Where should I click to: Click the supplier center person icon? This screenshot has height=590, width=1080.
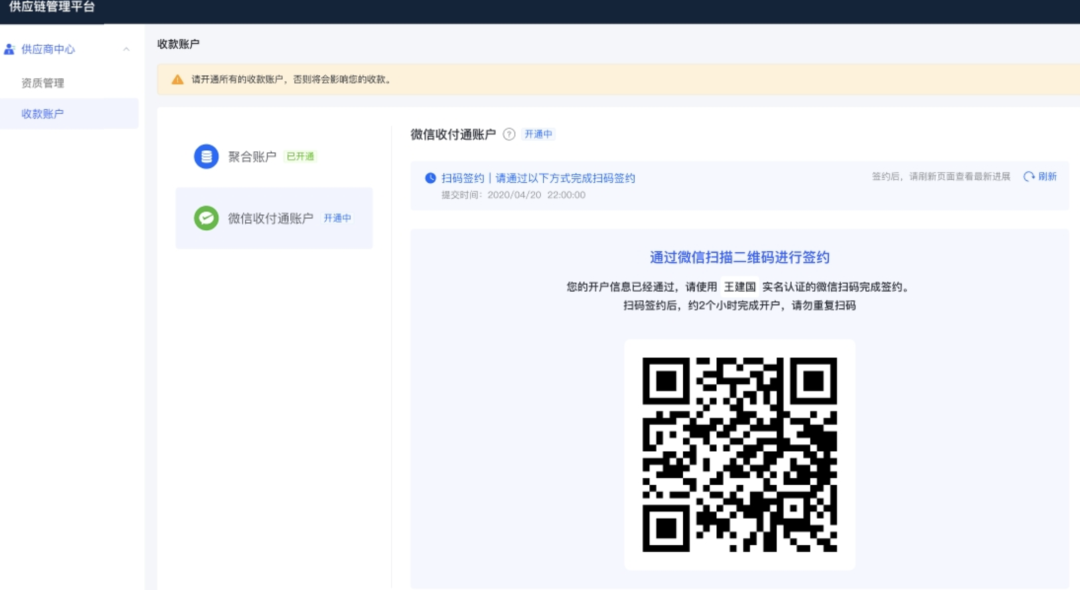pyautogui.click(x=10, y=49)
